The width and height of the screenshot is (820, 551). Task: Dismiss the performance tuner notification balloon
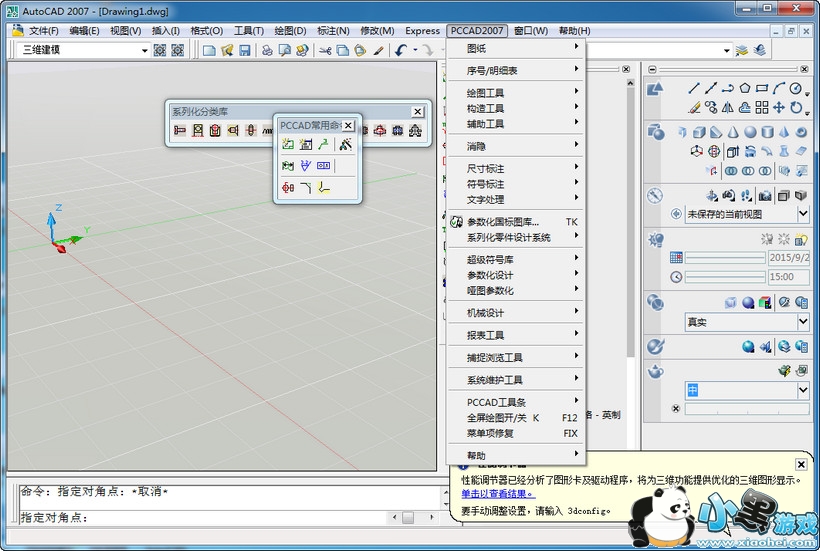[801, 464]
